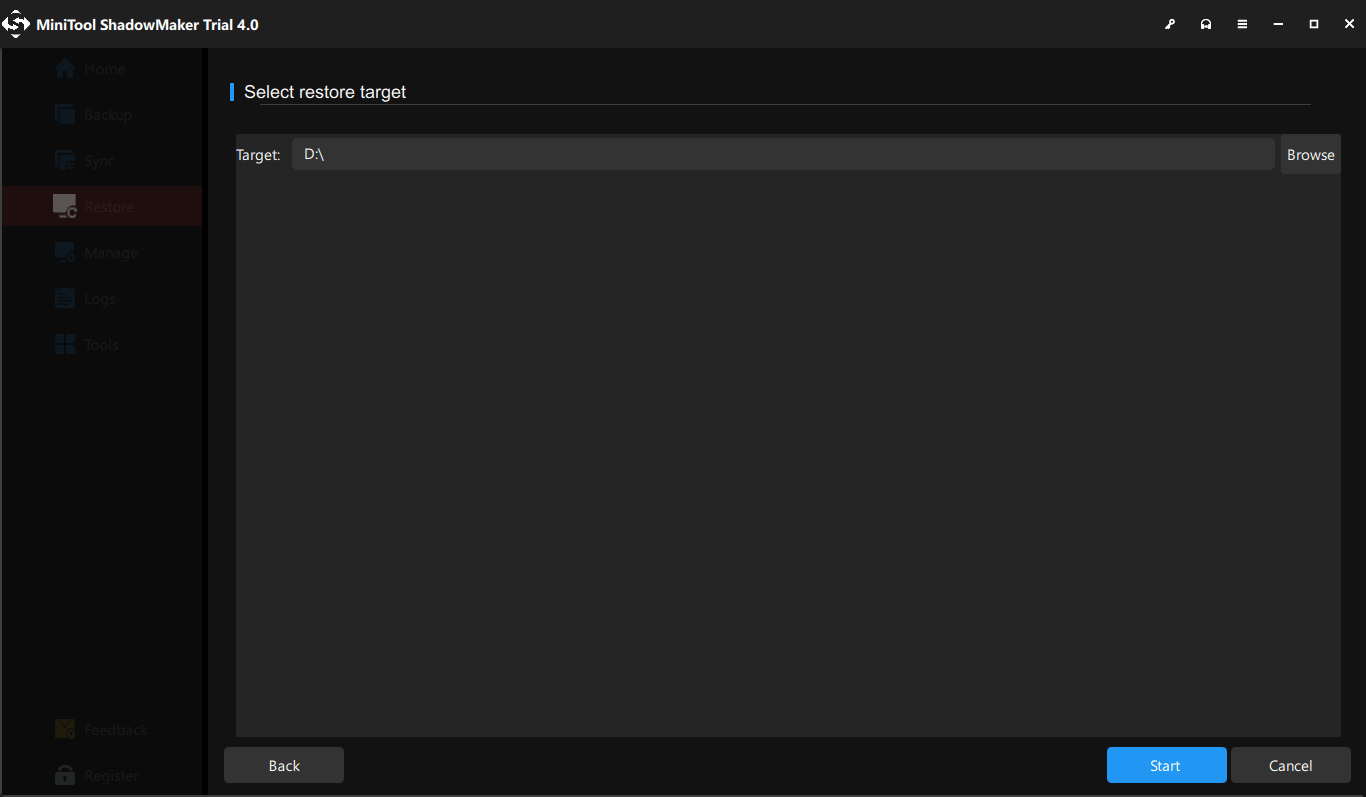The image size is (1366, 797).
Task: Click the Register lock icon in sidebar
Action: click(x=65, y=776)
